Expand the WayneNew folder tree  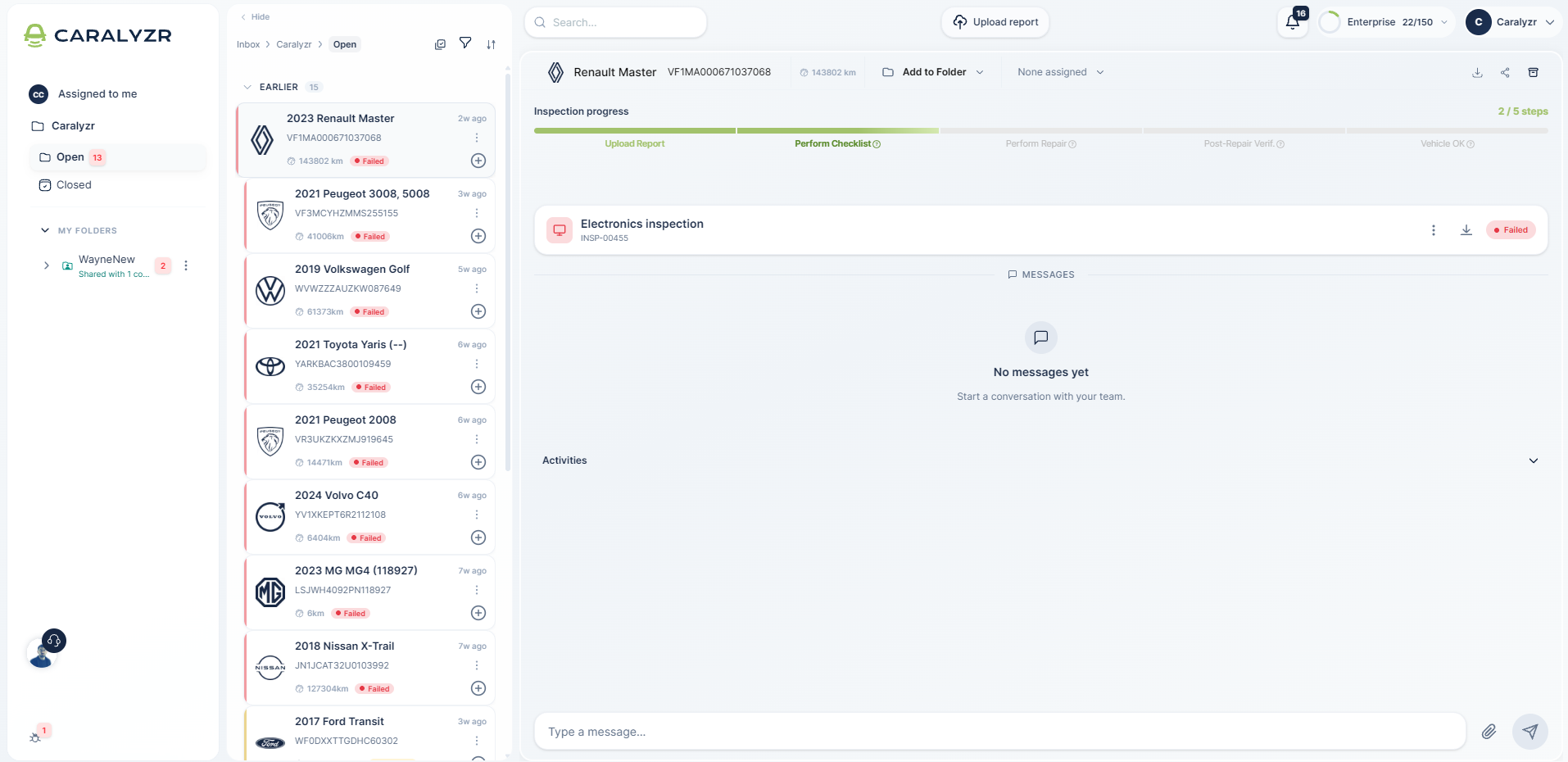pos(47,265)
